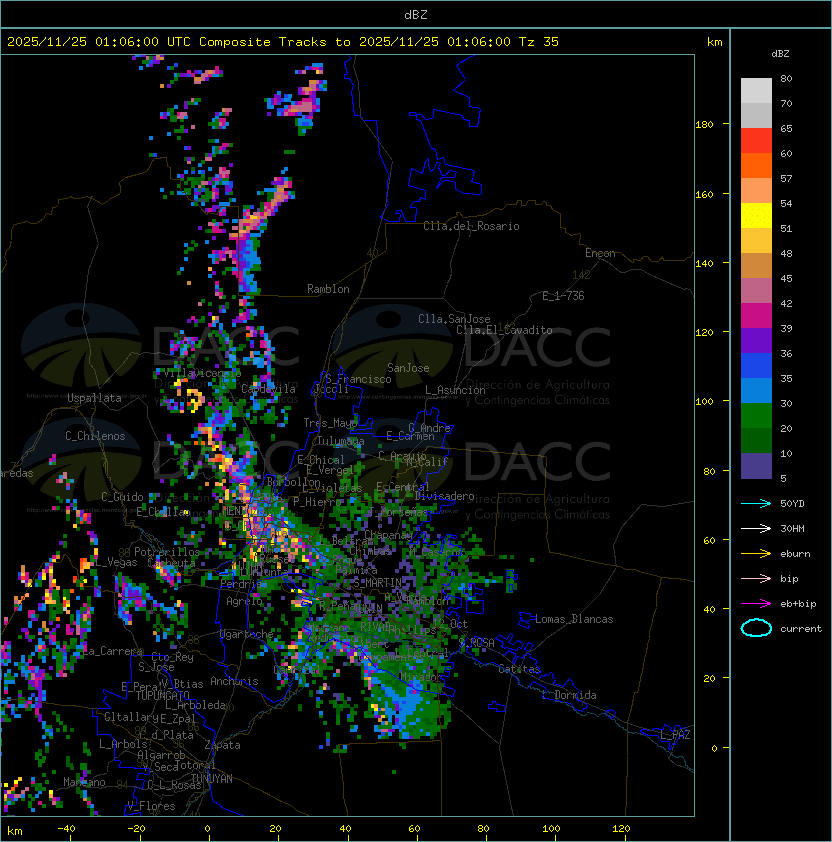The image size is (832, 842).
Task: Click the 'Potrerillos' map label
Action: click(x=167, y=552)
